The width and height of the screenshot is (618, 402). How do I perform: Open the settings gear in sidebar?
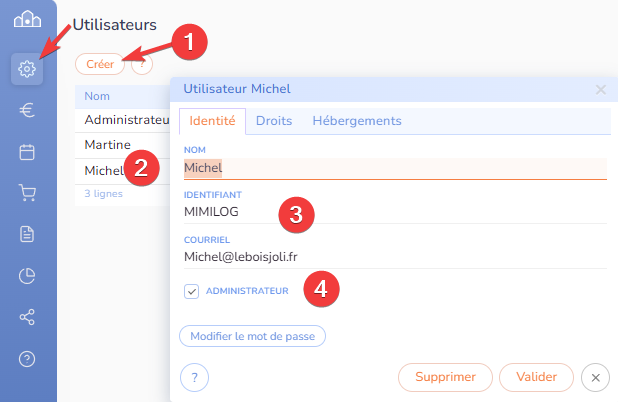coord(27,70)
